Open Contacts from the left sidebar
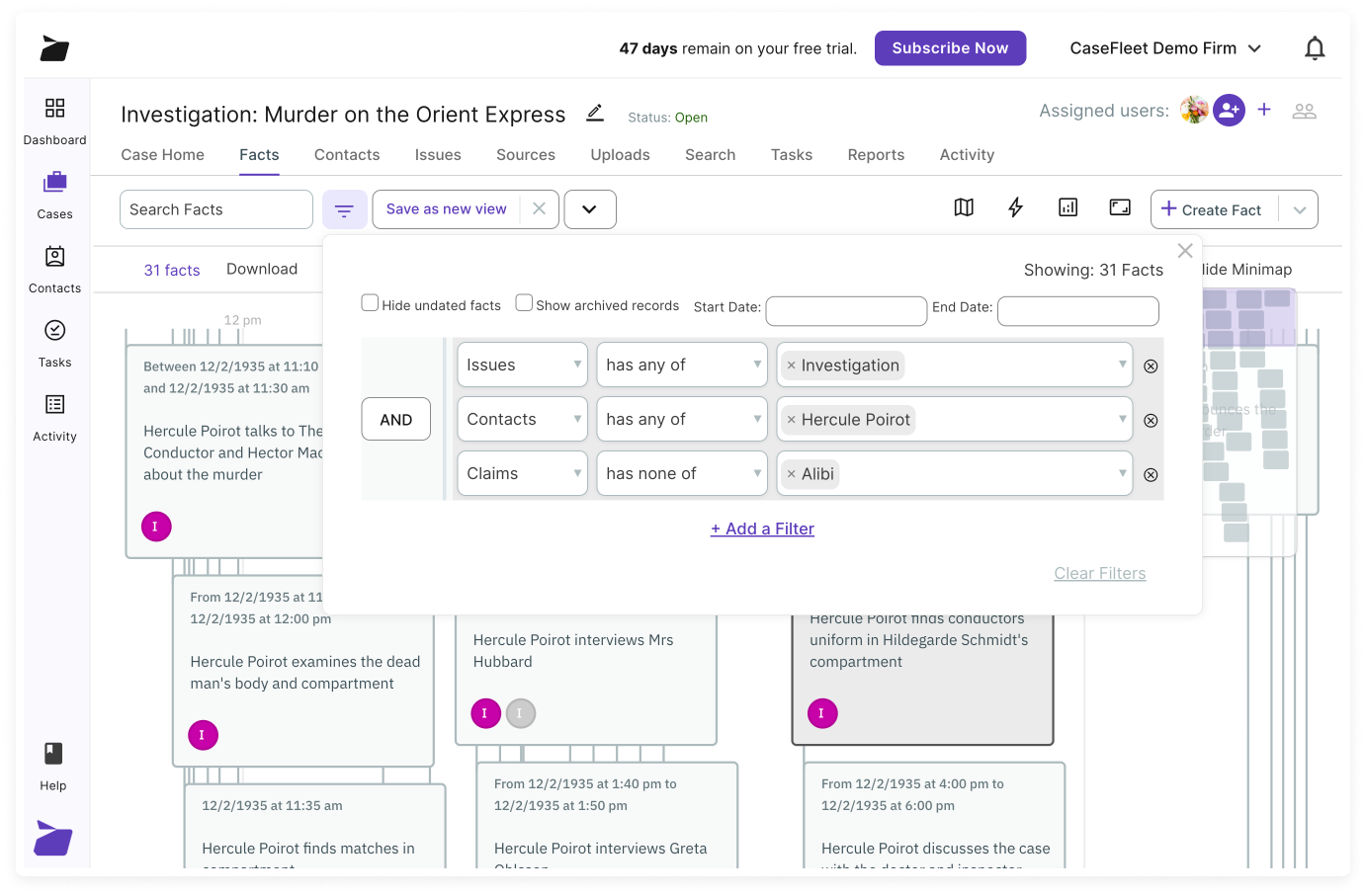 (54, 269)
